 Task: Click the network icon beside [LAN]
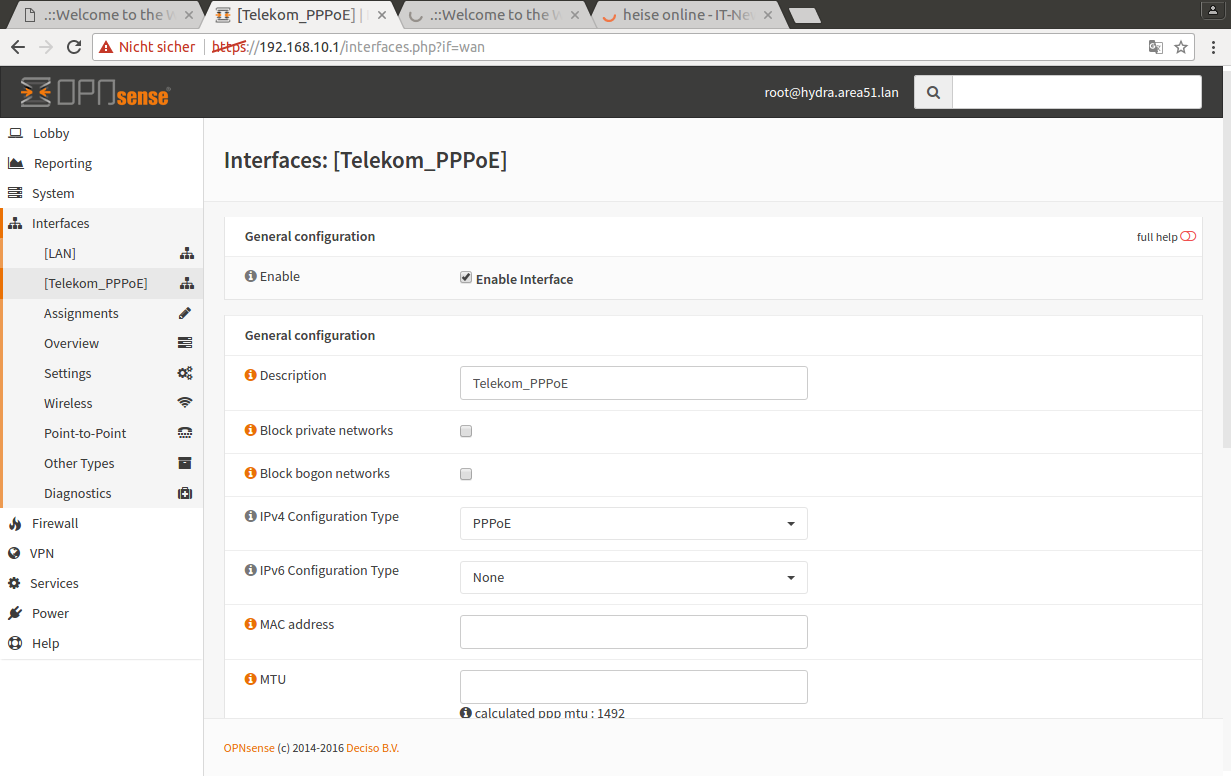[x=186, y=253]
